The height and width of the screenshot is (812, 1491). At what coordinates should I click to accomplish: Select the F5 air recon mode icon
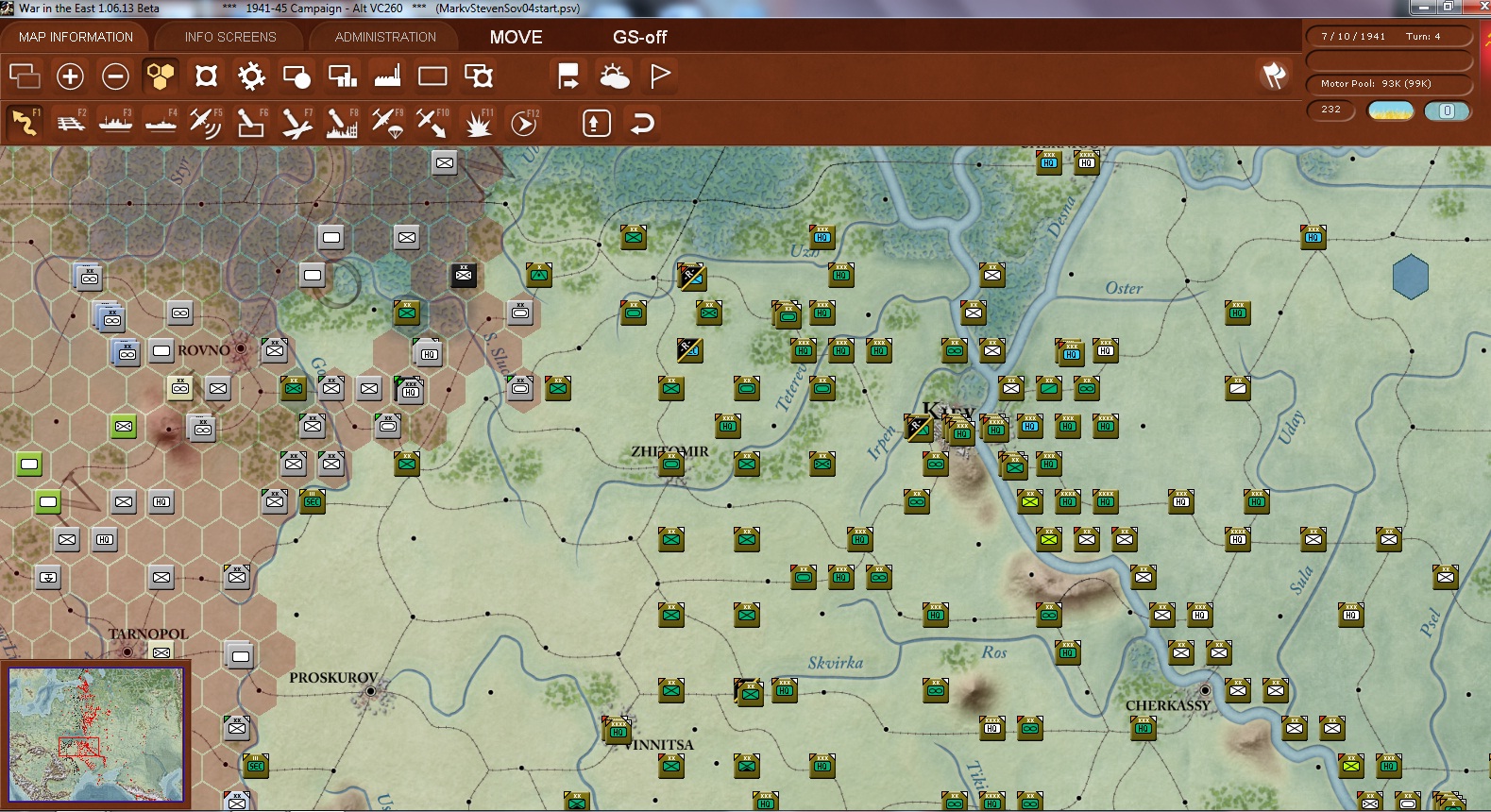pos(206,123)
